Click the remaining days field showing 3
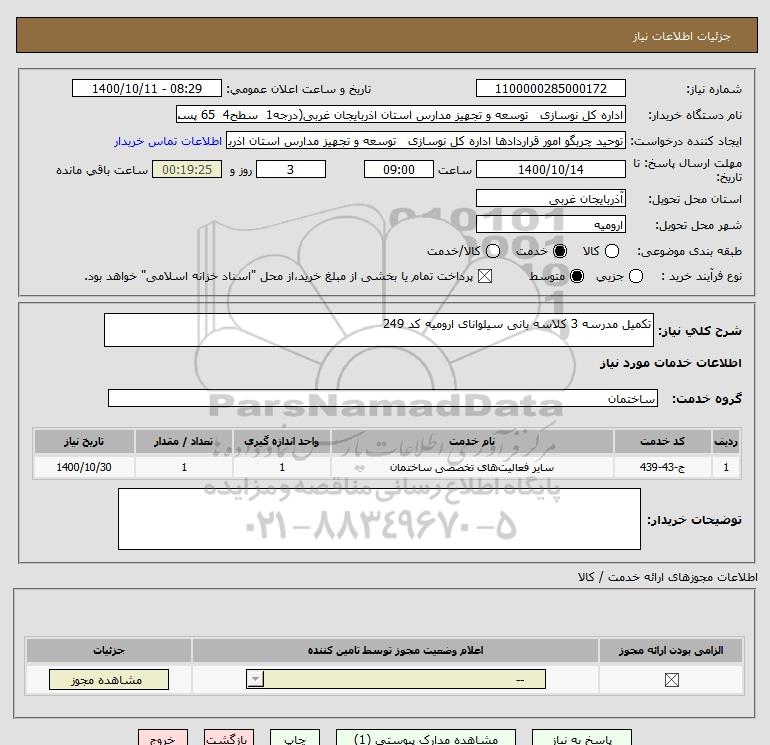The height and width of the screenshot is (745, 770). coord(291,169)
